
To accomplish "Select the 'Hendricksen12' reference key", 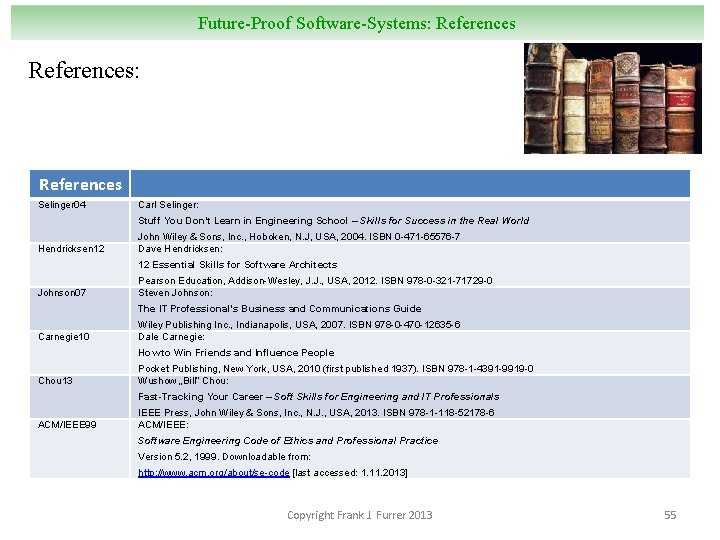I will (71, 249).
